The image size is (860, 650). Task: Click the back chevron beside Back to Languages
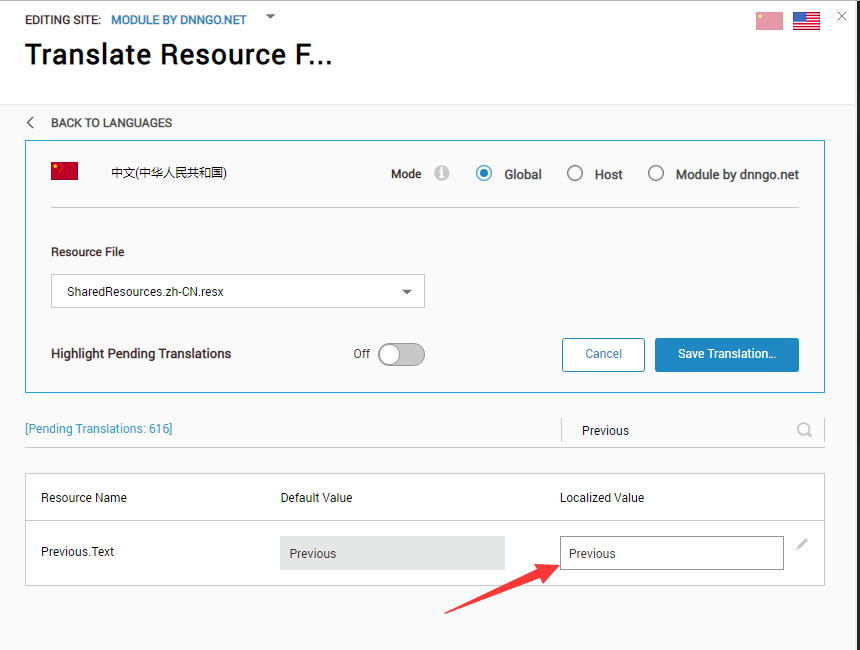click(30, 122)
